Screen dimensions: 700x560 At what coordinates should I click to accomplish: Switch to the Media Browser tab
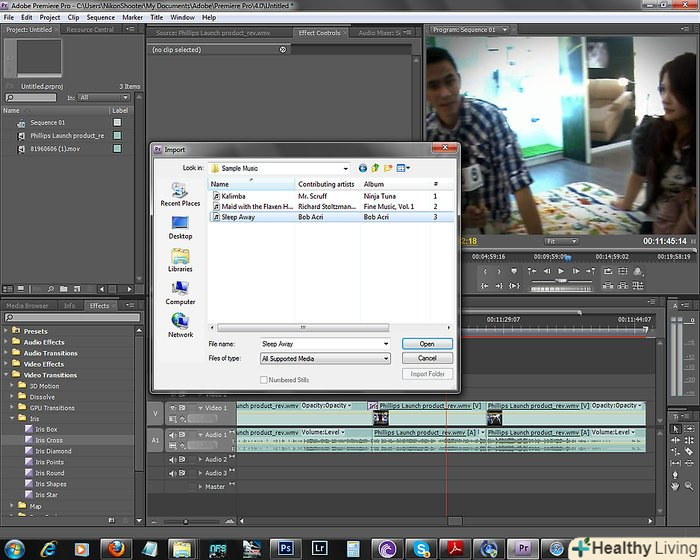(x=28, y=306)
